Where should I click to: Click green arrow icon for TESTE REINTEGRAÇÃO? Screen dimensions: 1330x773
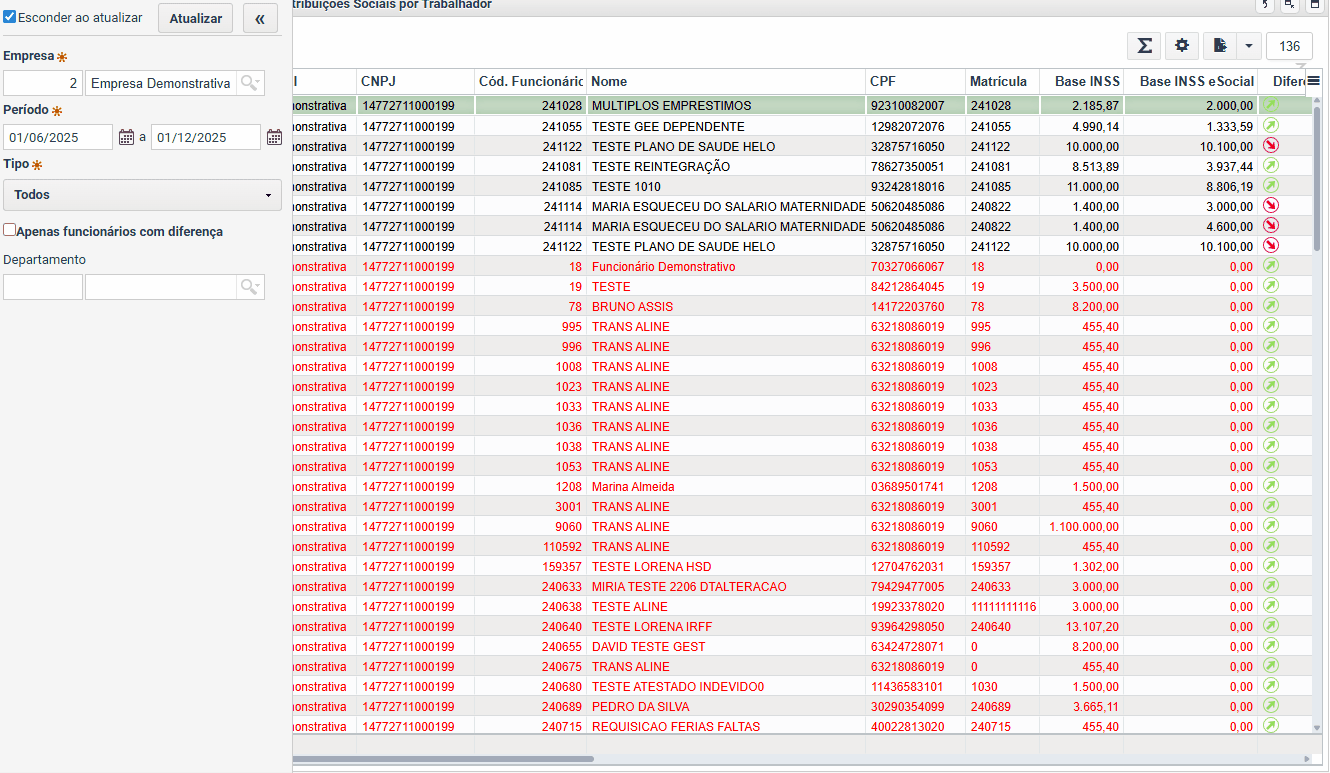1271,166
